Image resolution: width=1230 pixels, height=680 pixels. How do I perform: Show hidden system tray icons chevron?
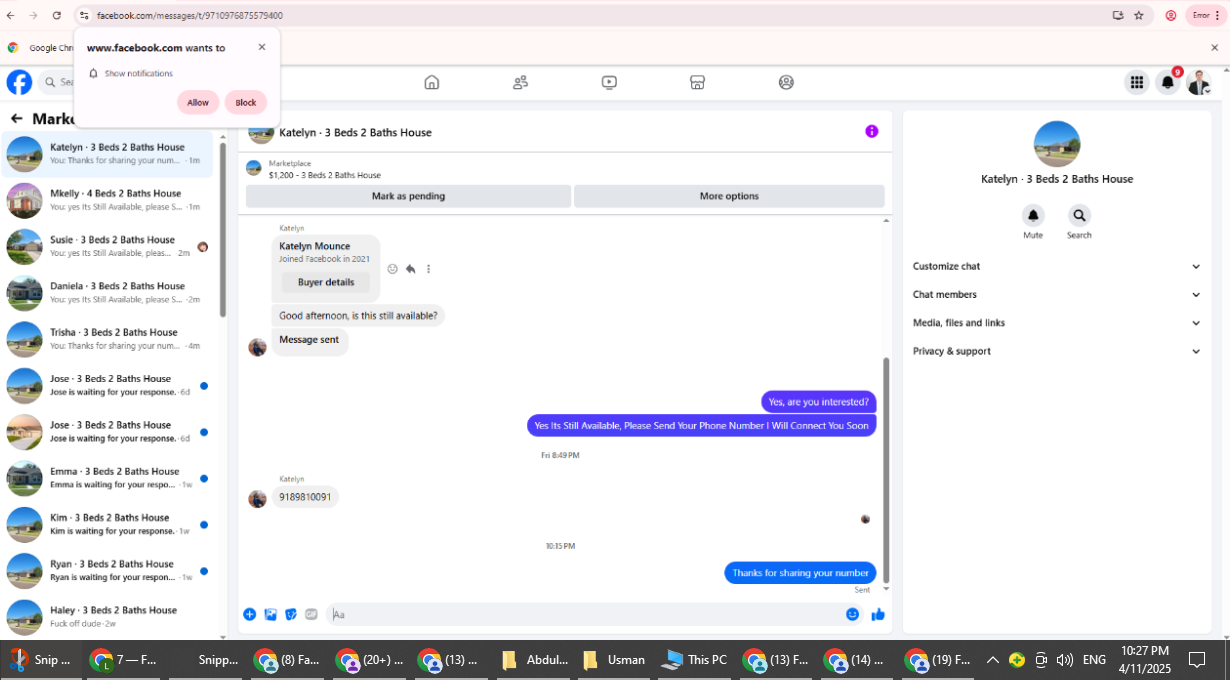tap(993, 660)
